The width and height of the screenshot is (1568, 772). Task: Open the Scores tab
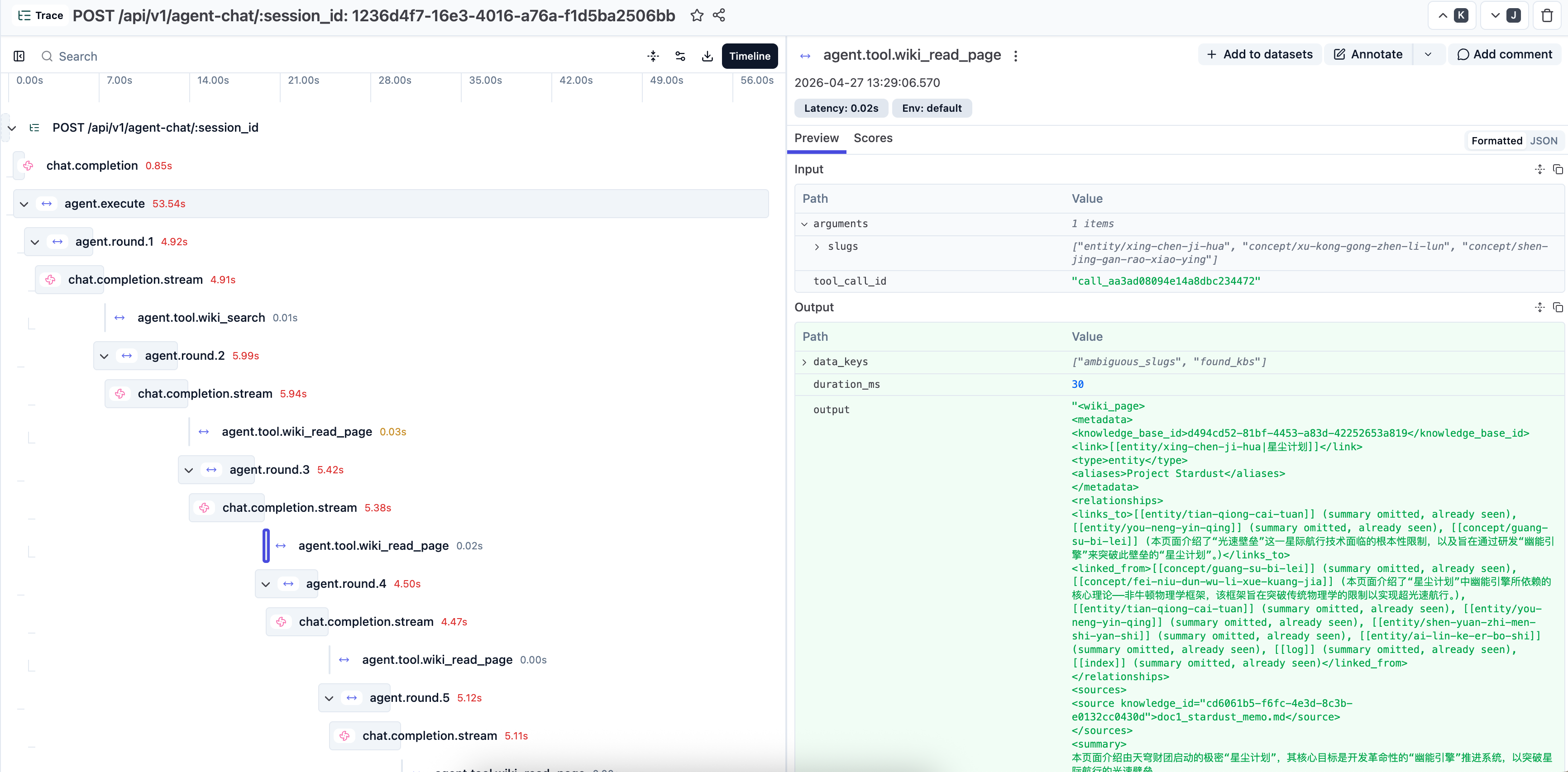tap(873, 138)
